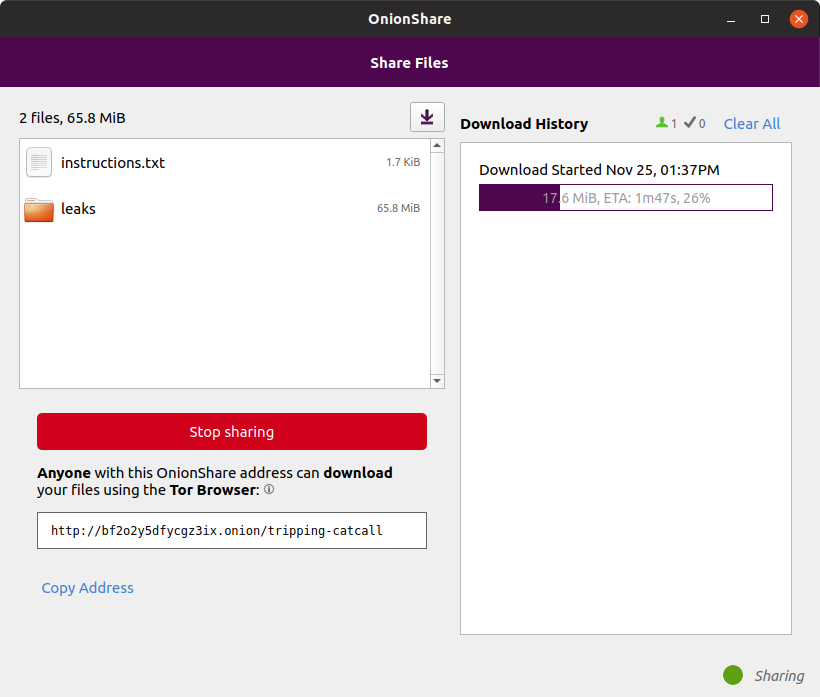Maximize the OnionShare window
Screen dimensions: 820x697
coord(765,19)
